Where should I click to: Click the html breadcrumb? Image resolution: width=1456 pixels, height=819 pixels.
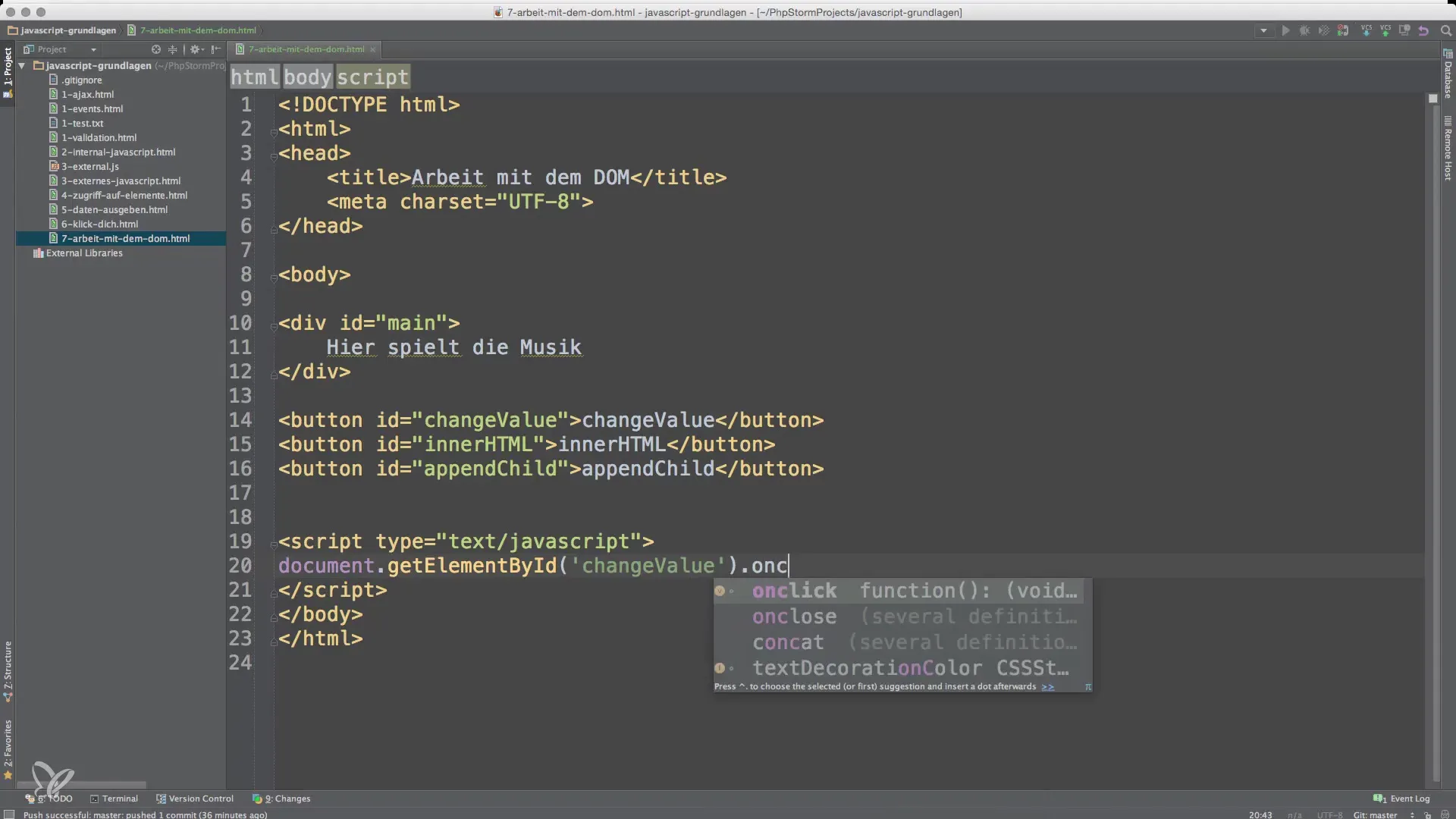pos(255,77)
